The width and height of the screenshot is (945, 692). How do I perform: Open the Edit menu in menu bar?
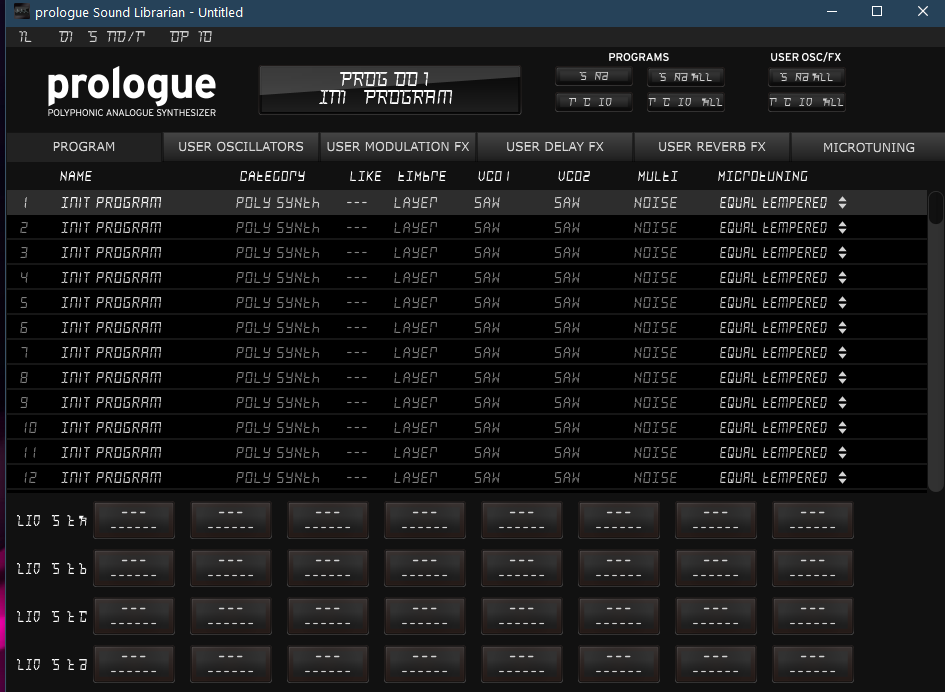click(x=66, y=37)
